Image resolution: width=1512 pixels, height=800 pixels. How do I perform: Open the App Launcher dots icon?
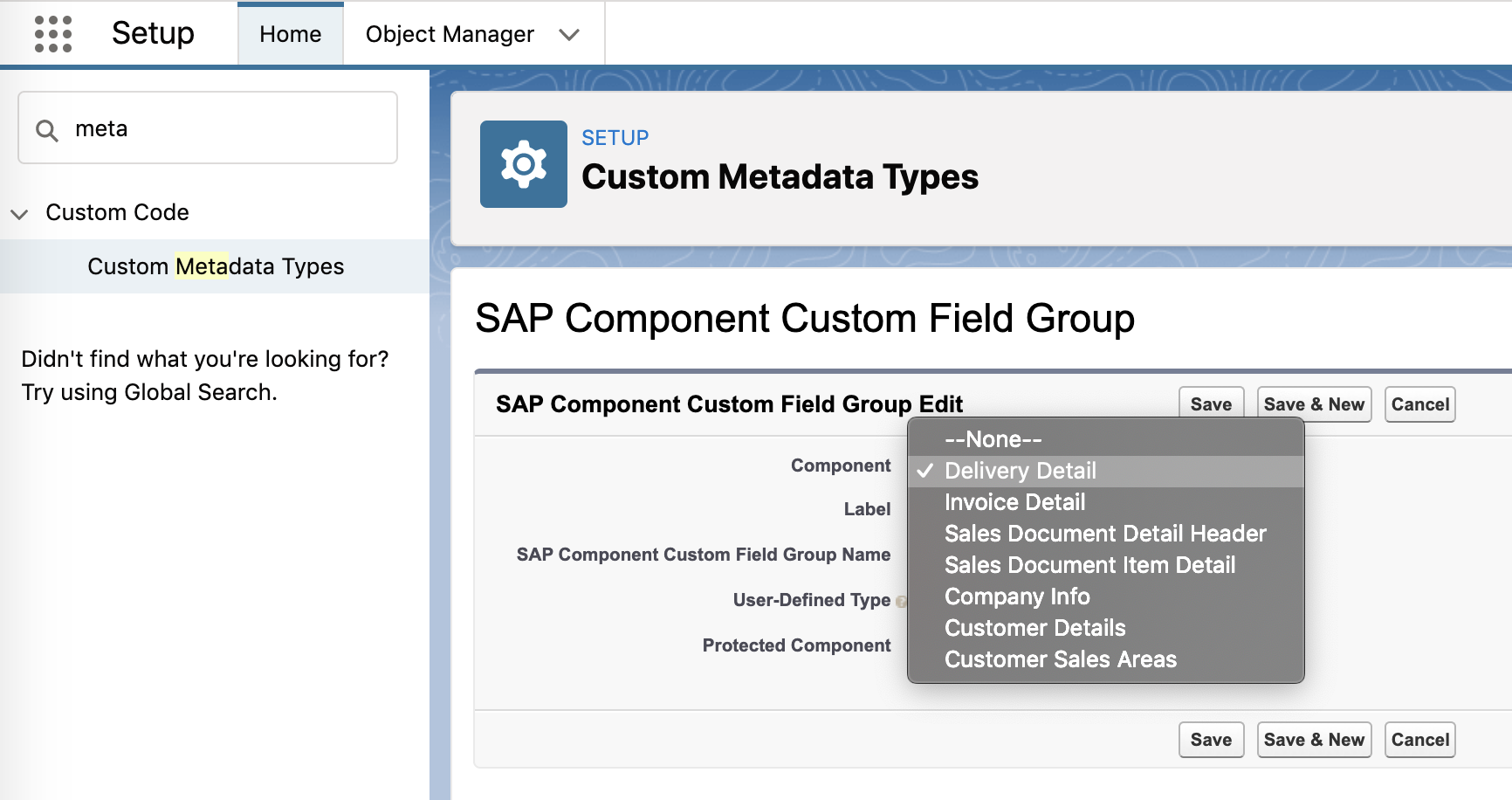(x=52, y=34)
